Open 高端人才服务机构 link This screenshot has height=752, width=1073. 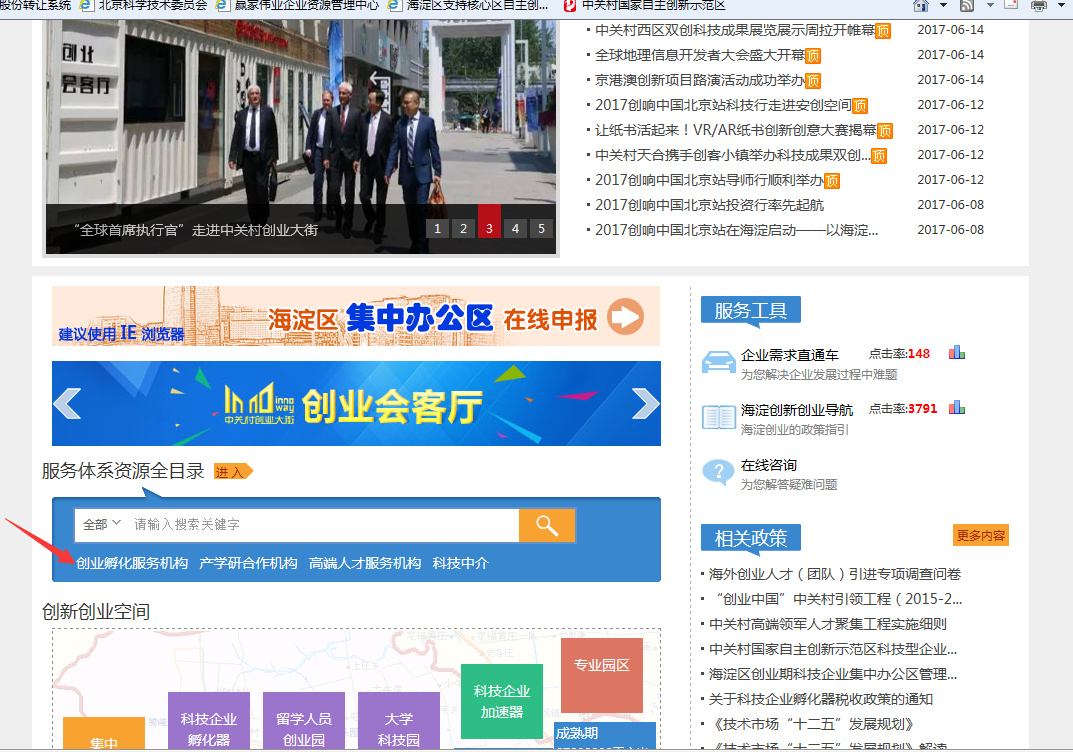coord(365,563)
